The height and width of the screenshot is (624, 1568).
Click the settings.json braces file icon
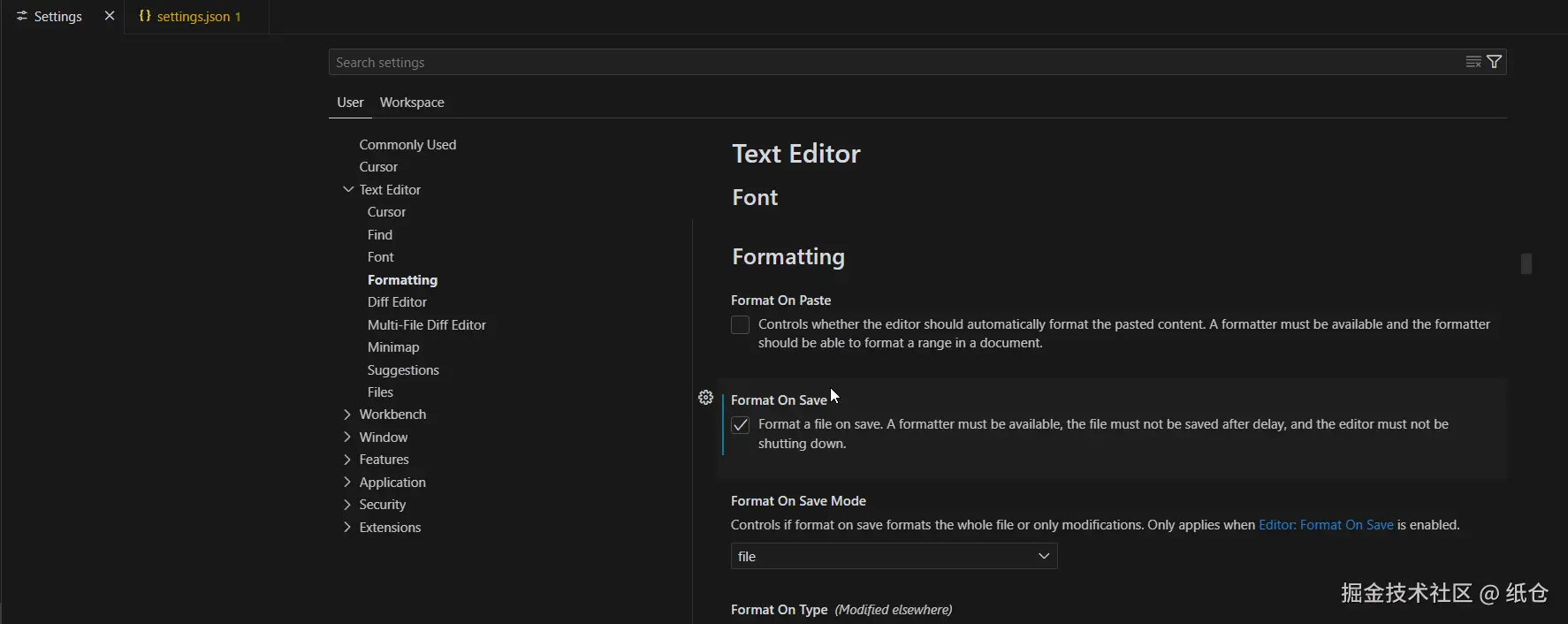tap(145, 16)
